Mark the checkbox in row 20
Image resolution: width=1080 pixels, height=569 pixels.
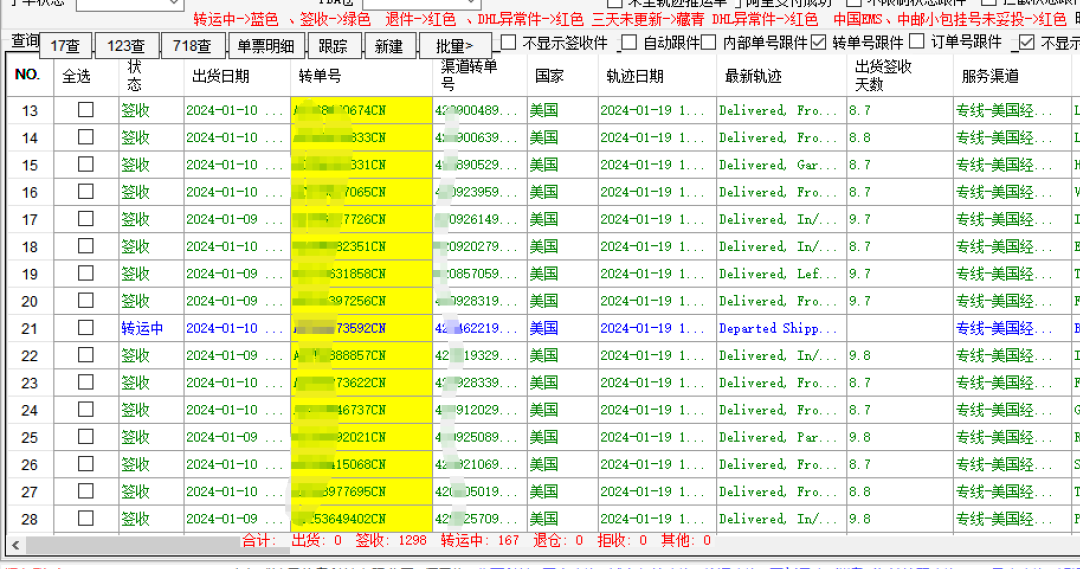tap(85, 300)
